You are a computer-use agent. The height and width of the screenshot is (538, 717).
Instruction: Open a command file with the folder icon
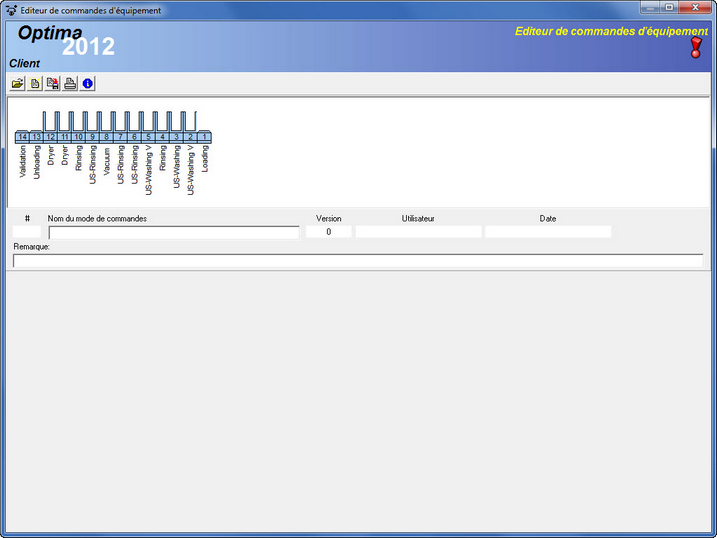[x=17, y=84]
